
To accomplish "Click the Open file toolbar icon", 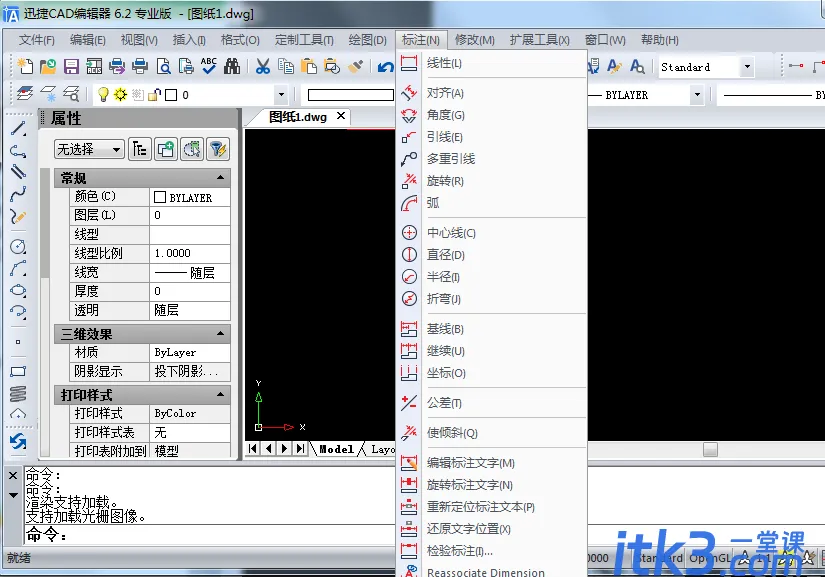I will [48, 66].
